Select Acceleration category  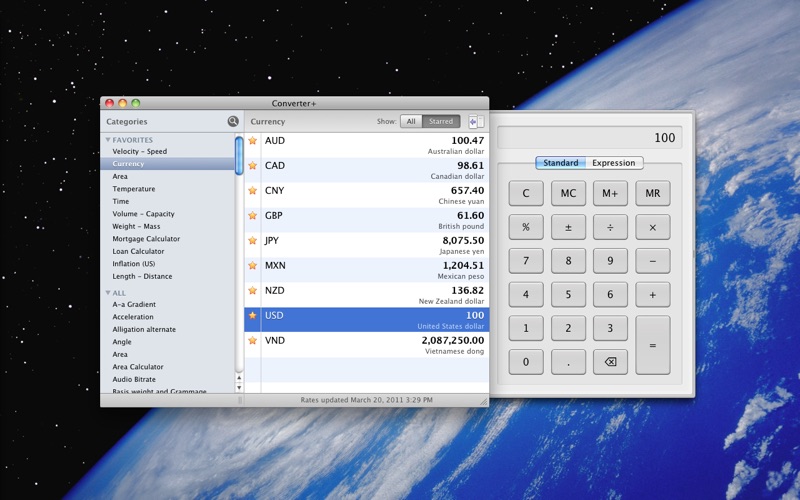point(133,317)
